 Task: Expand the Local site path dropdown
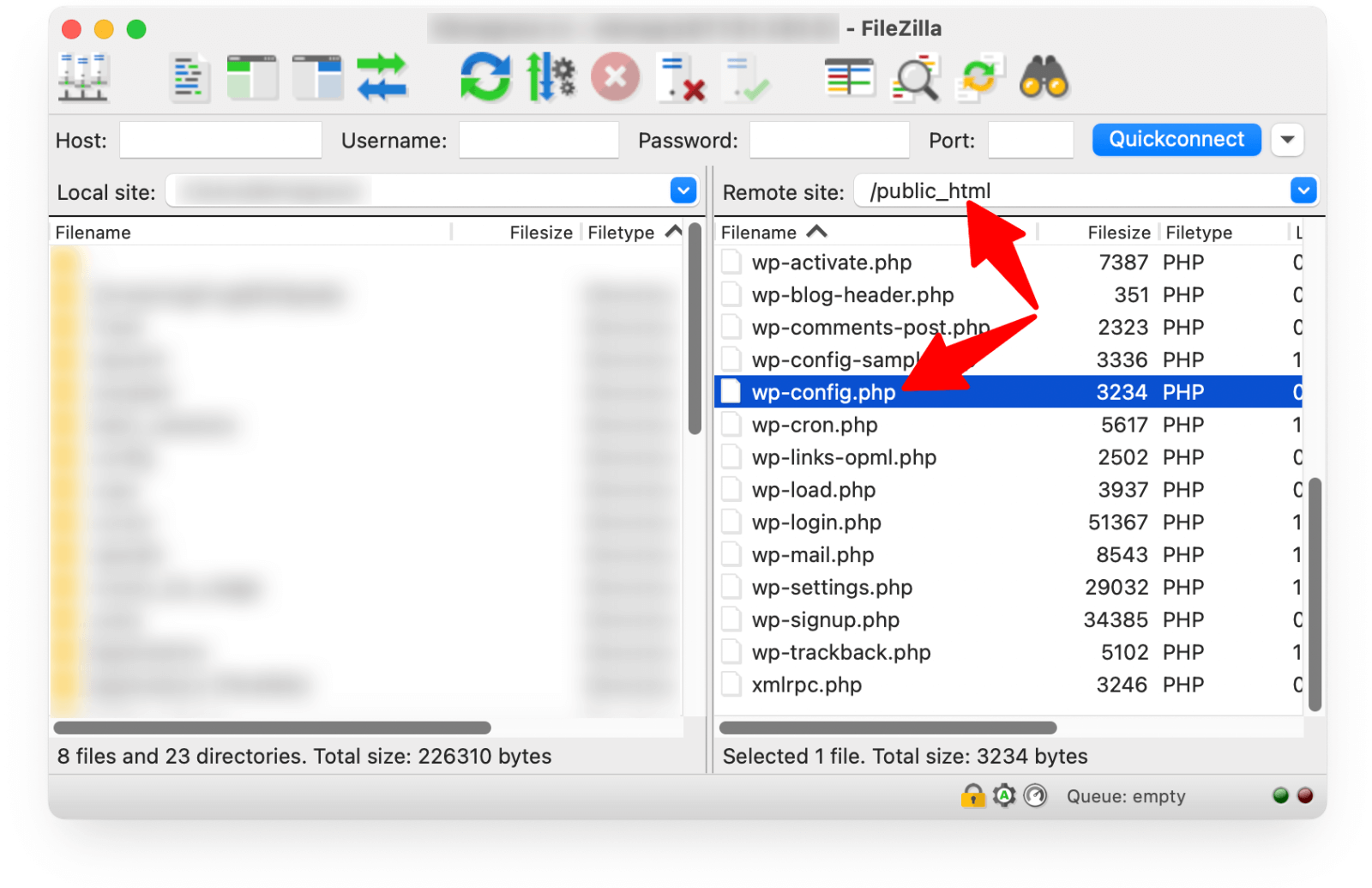[683, 190]
